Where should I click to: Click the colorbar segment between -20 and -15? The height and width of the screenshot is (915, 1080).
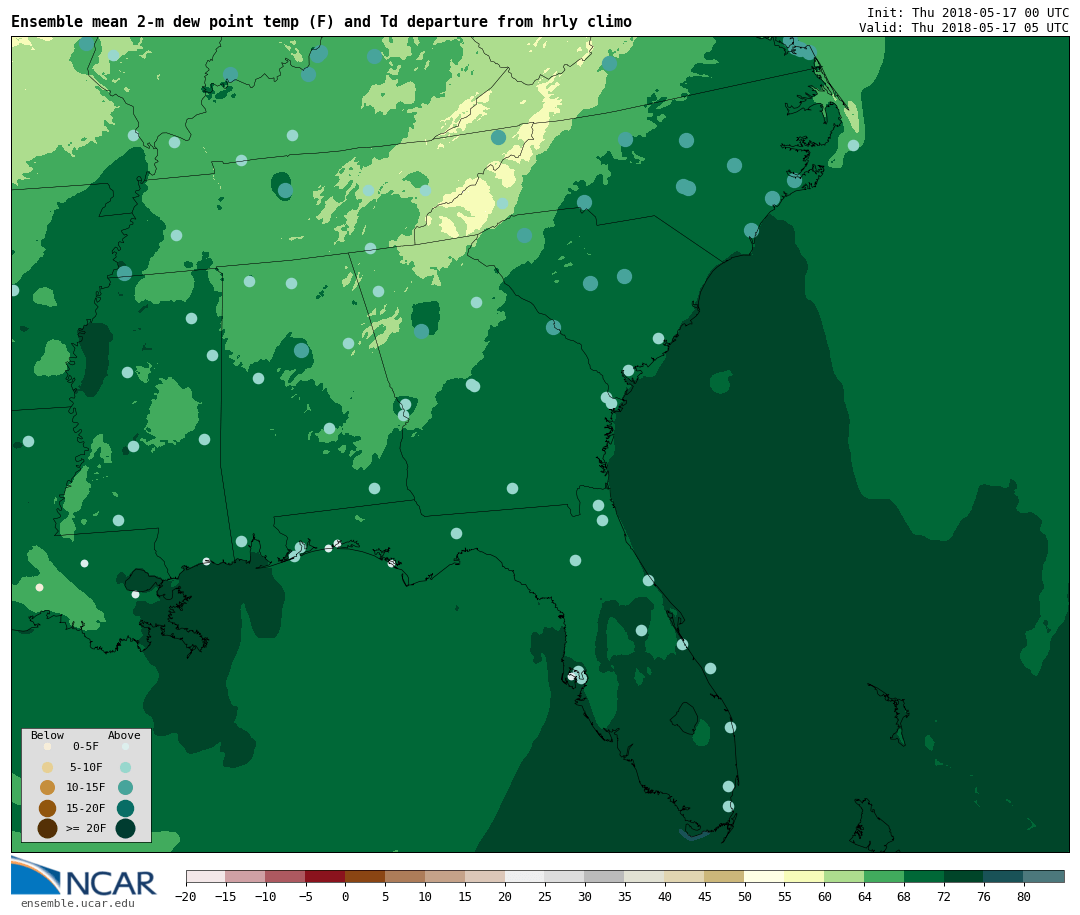206,876
